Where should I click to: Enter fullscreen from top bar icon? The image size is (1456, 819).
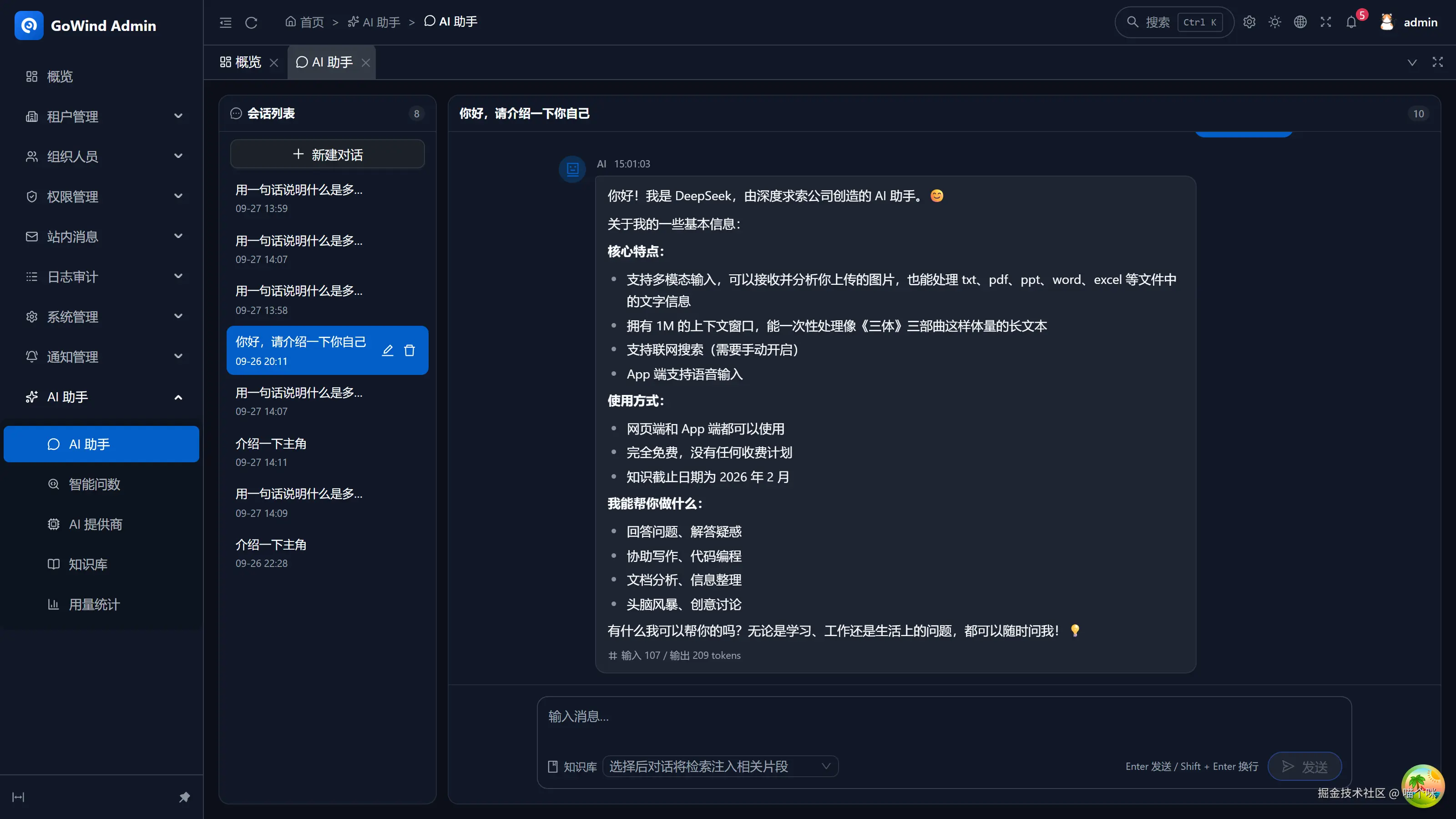[x=1325, y=22]
